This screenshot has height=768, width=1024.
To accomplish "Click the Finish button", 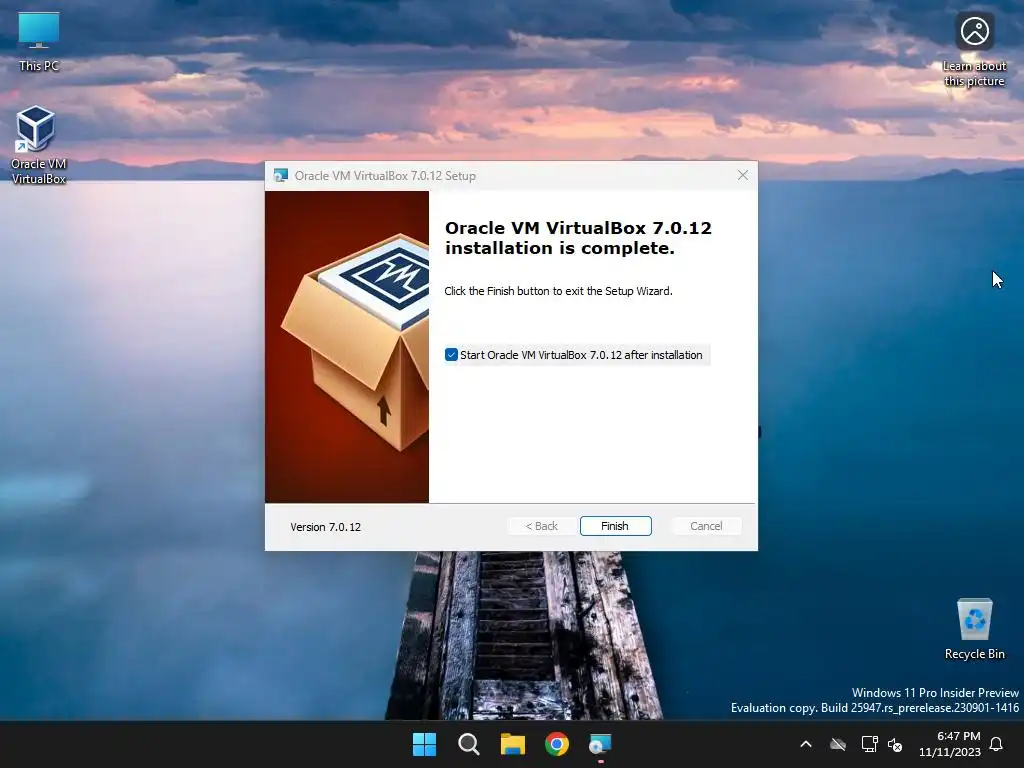I will tap(615, 526).
